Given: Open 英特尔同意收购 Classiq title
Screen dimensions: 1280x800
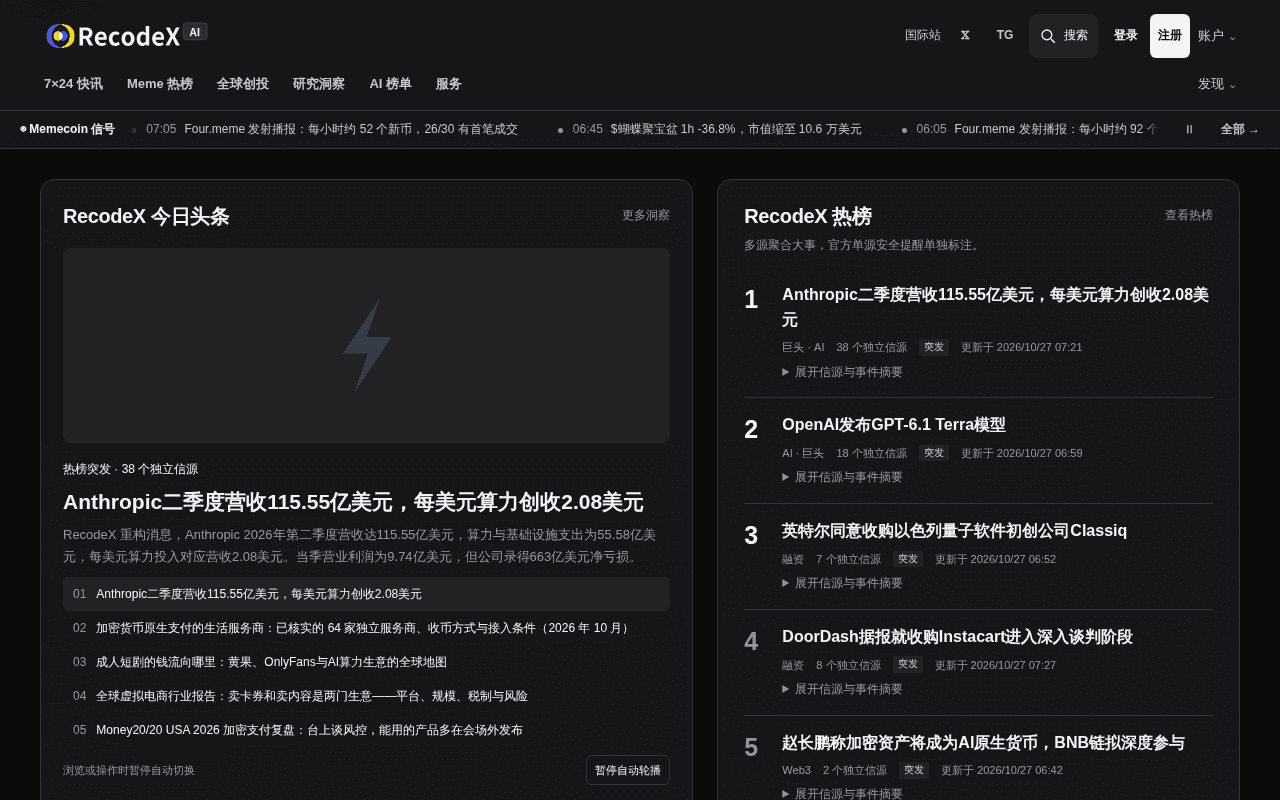Looking at the screenshot, I should pos(954,531).
